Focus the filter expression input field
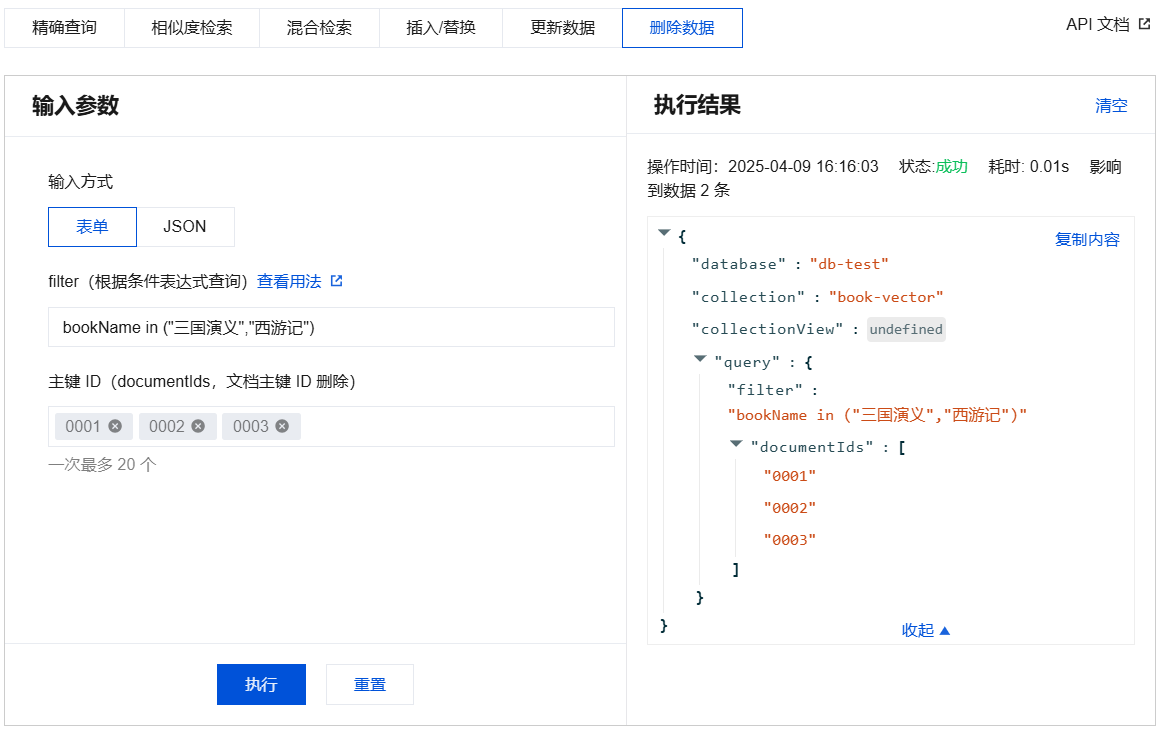 click(331, 327)
